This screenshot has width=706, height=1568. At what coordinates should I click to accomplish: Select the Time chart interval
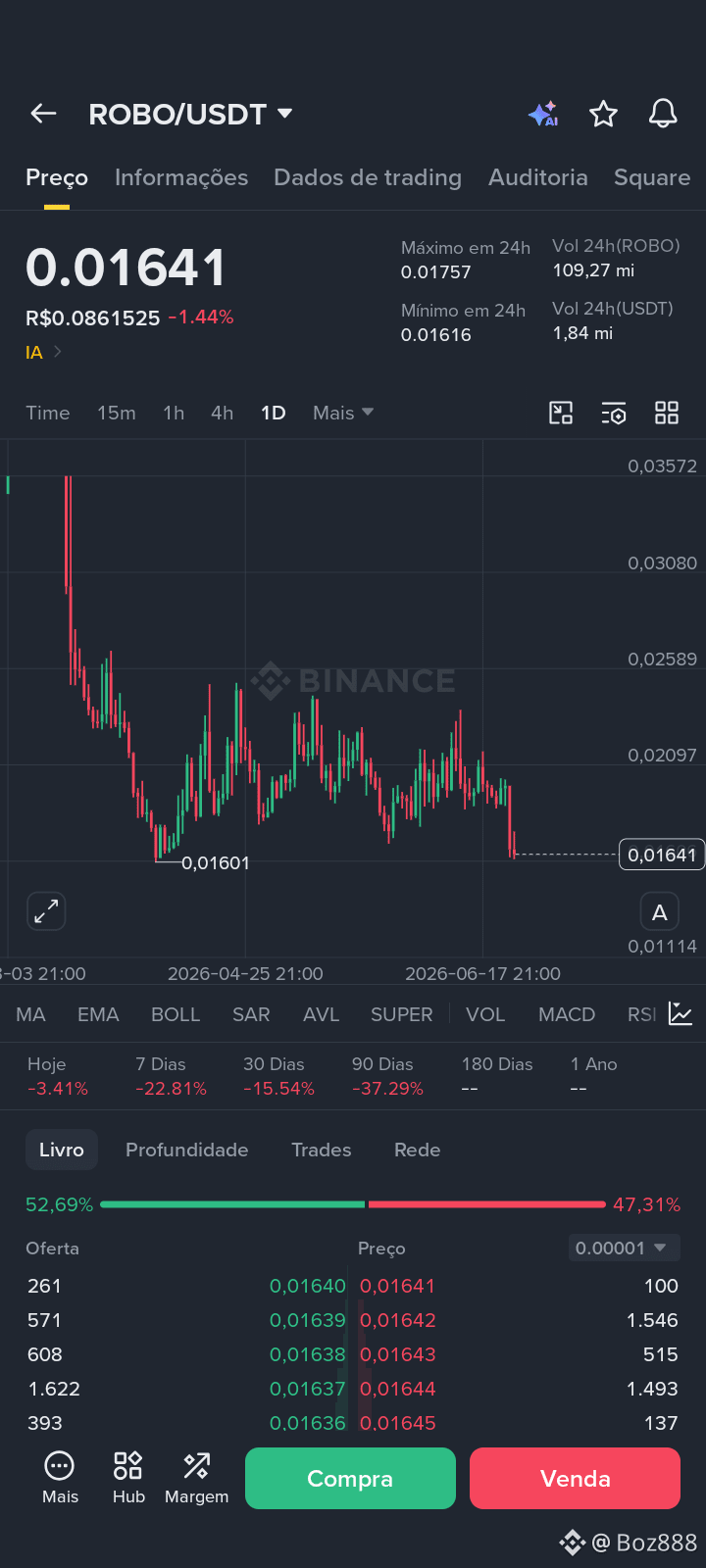pos(48,413)
